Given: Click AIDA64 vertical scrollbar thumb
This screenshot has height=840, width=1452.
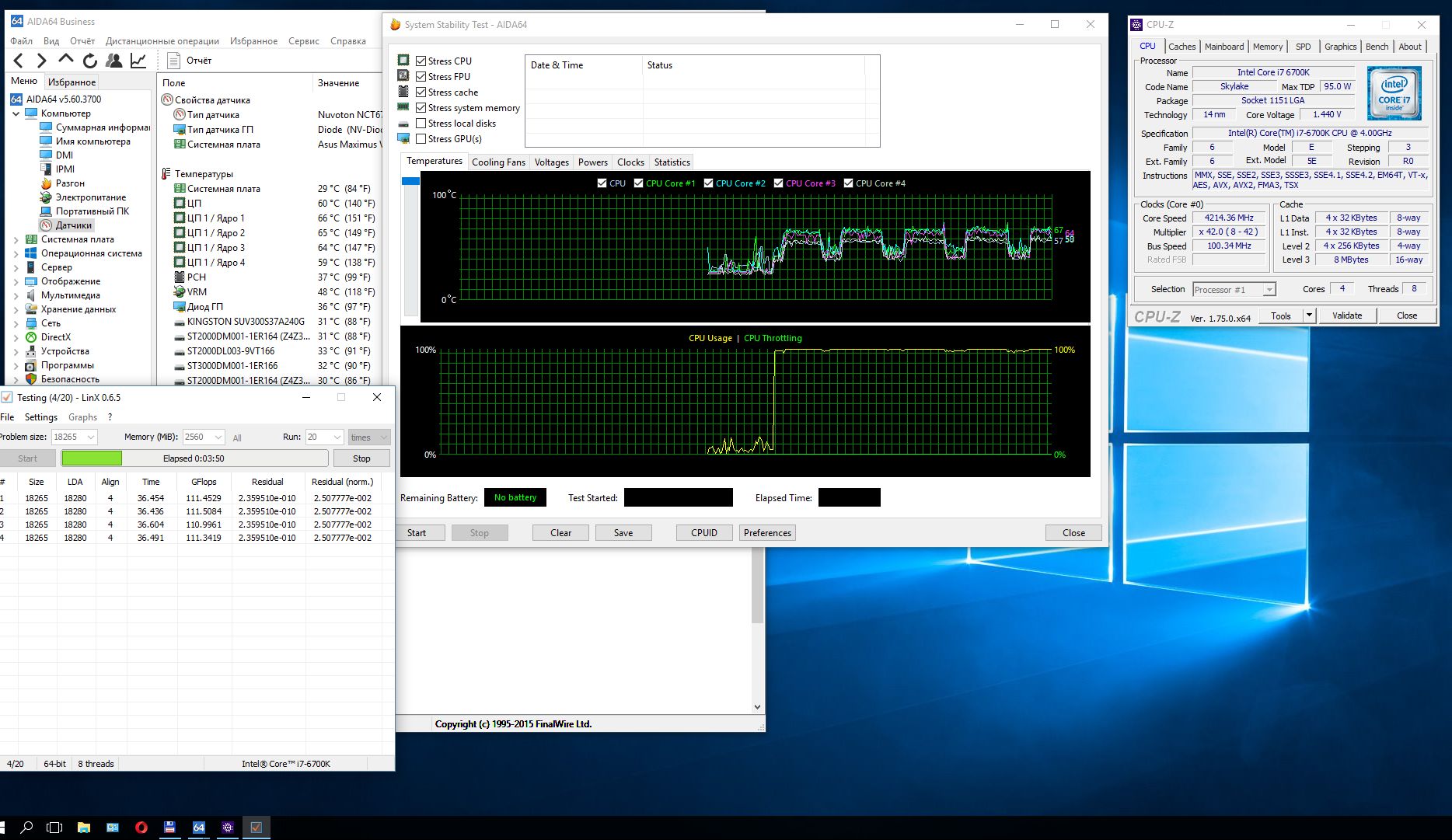Looking at the screenshot, I should tap(758, 585).
